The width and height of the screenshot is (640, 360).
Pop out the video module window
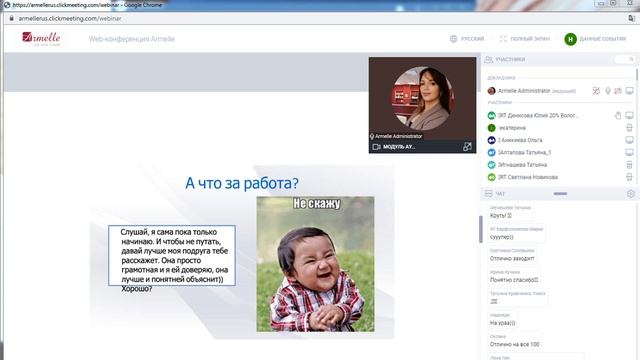point(467,147)
